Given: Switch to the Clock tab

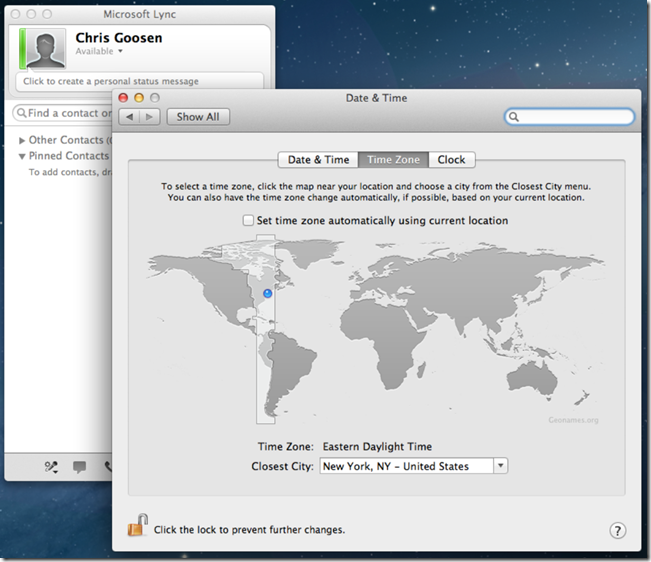Looking at the screenshot, I should (x=452, y=160).
